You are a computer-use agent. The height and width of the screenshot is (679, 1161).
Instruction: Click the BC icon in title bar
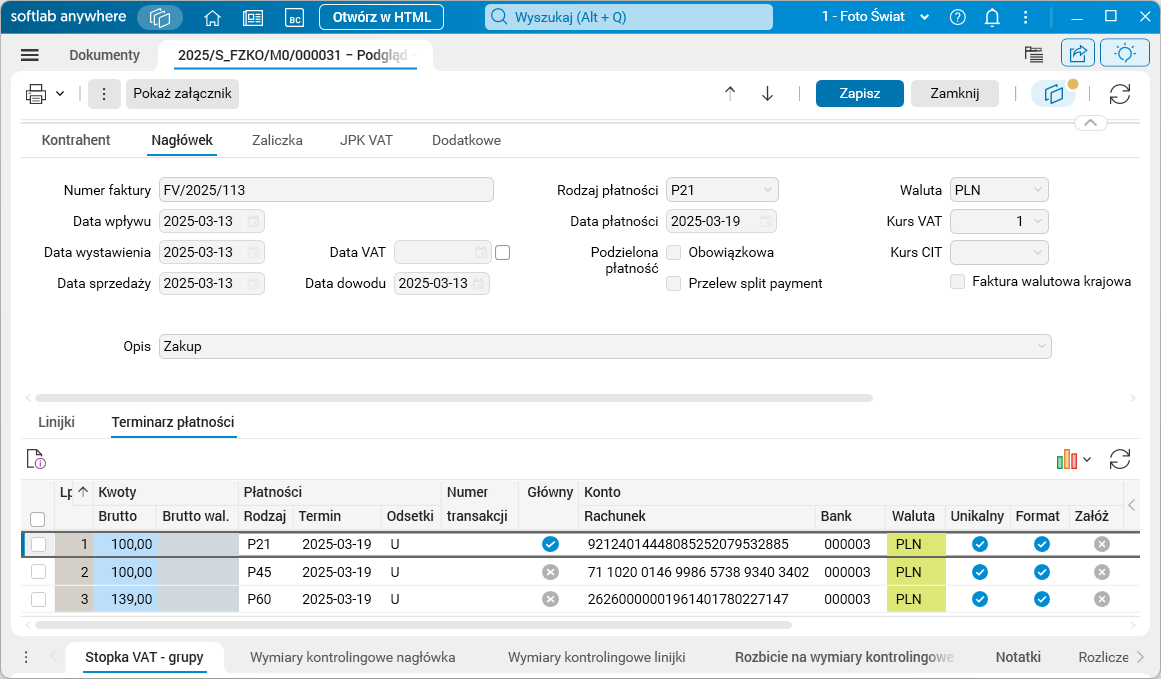pyautogui.click(x=295, y=18)
